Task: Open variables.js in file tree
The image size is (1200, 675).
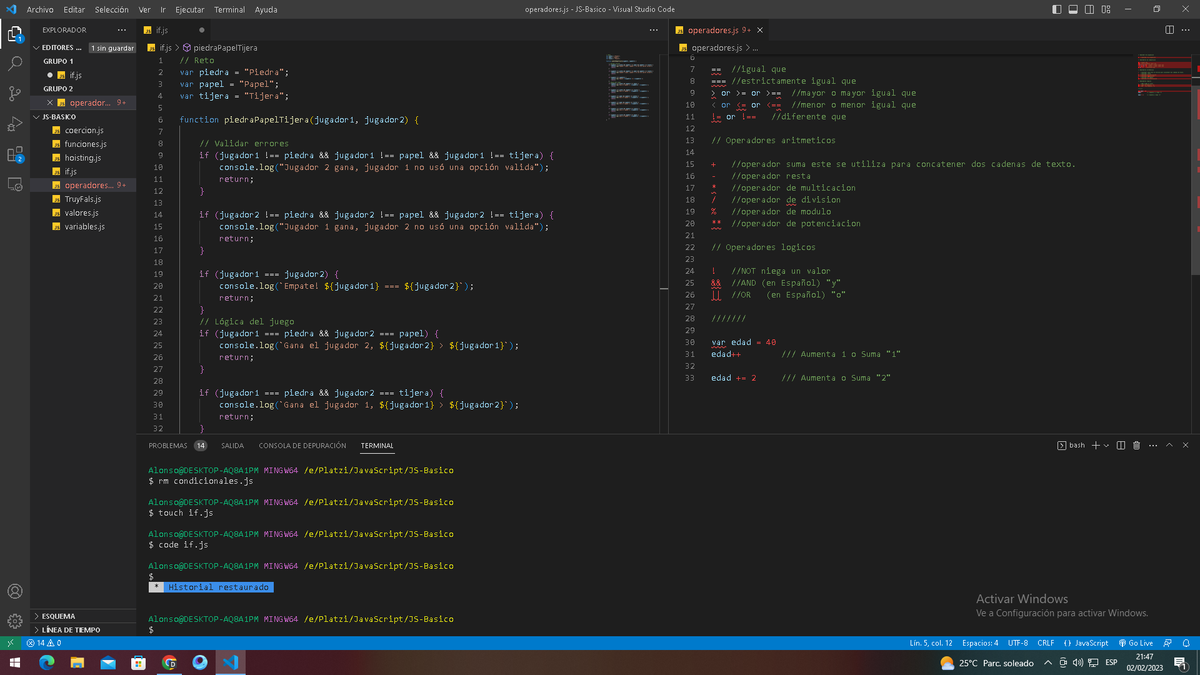Action: 83,226
